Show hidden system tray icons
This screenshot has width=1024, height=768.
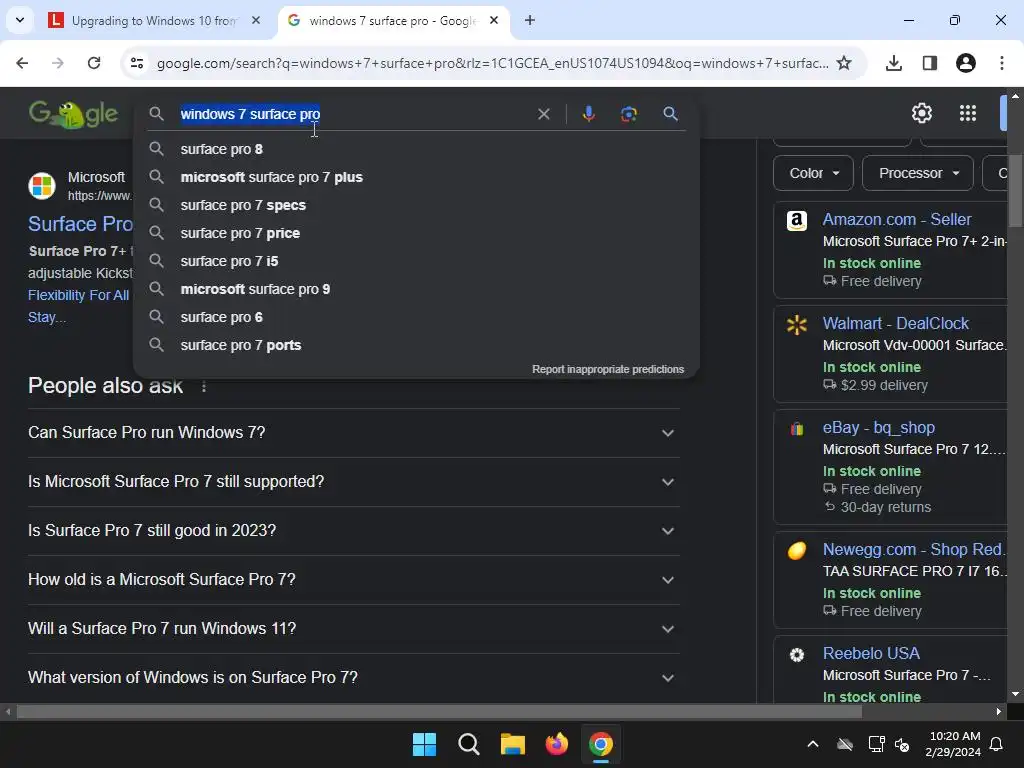click(x=812, y=744)
